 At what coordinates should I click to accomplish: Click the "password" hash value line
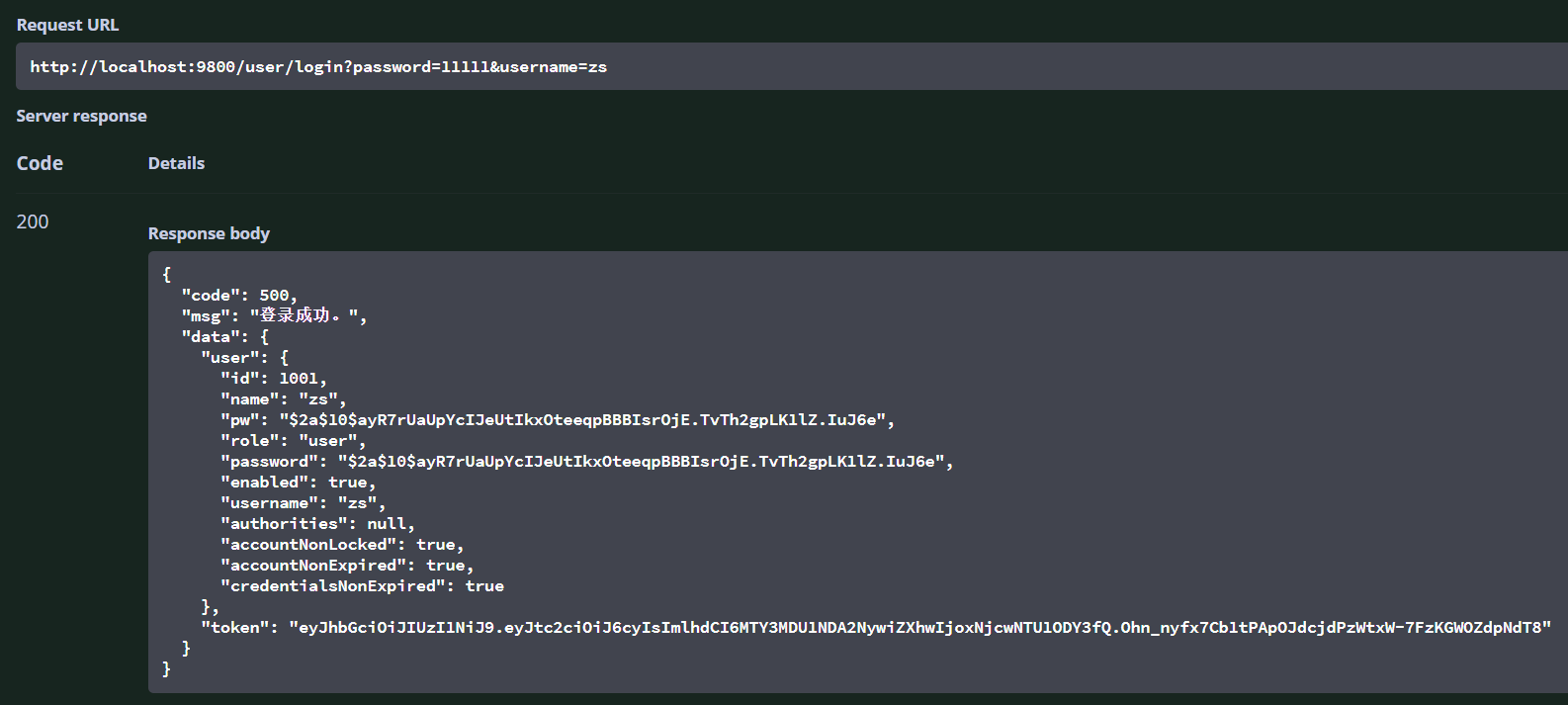point(586,462)
